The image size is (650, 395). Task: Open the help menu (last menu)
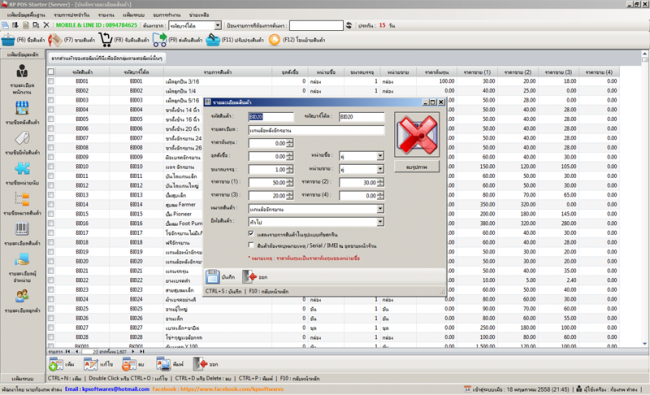[199, 15]
